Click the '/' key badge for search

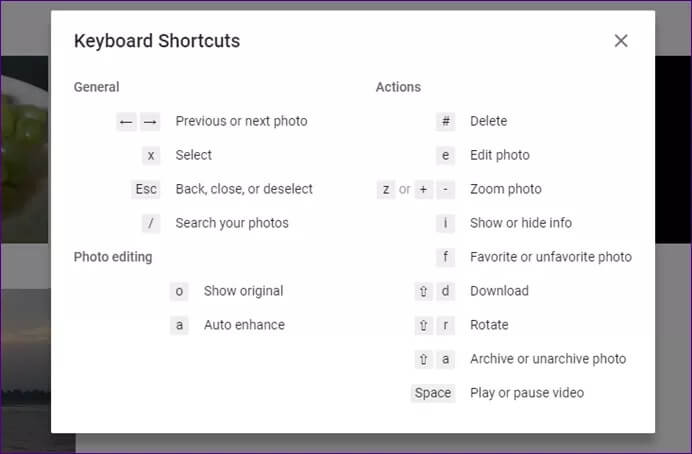click(151, 223)
